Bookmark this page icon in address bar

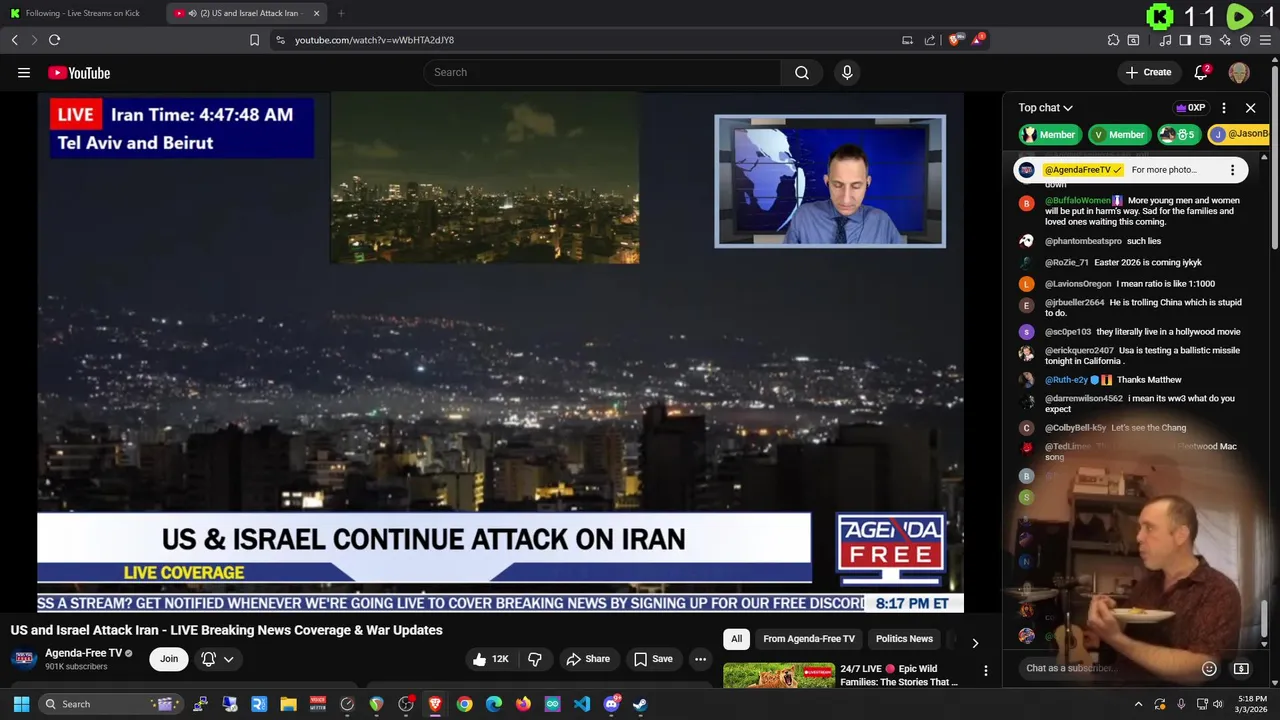click(x=254, y=40)
